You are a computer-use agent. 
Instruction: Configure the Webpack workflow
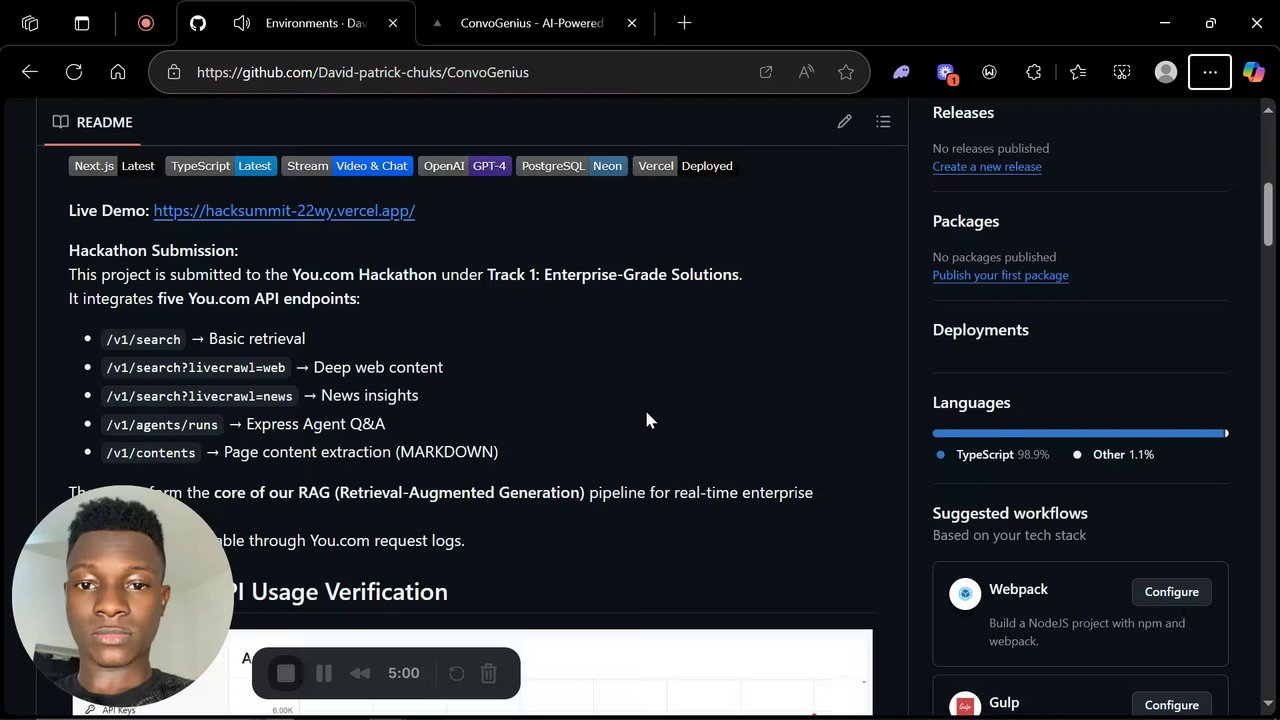point(1171,592)
